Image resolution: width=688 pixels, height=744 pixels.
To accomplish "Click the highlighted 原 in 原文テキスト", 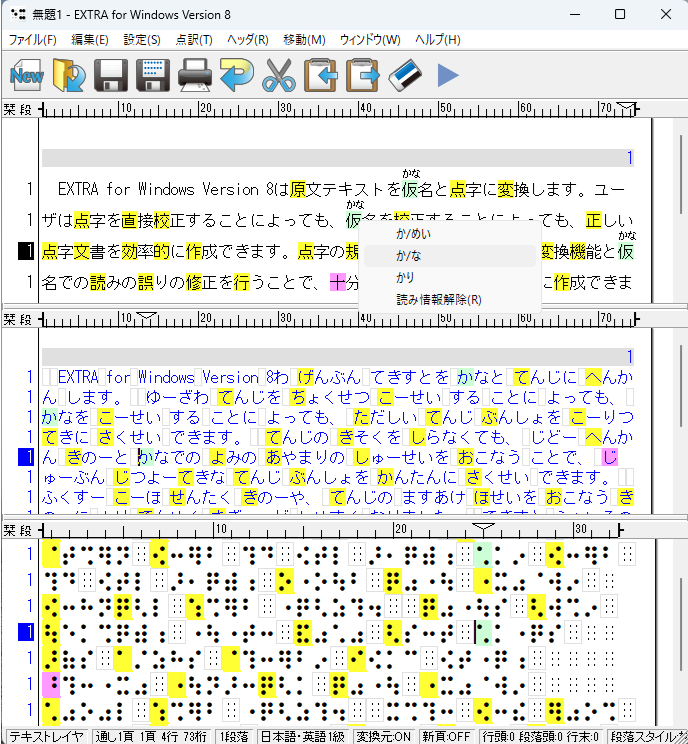I will (298, 189).
